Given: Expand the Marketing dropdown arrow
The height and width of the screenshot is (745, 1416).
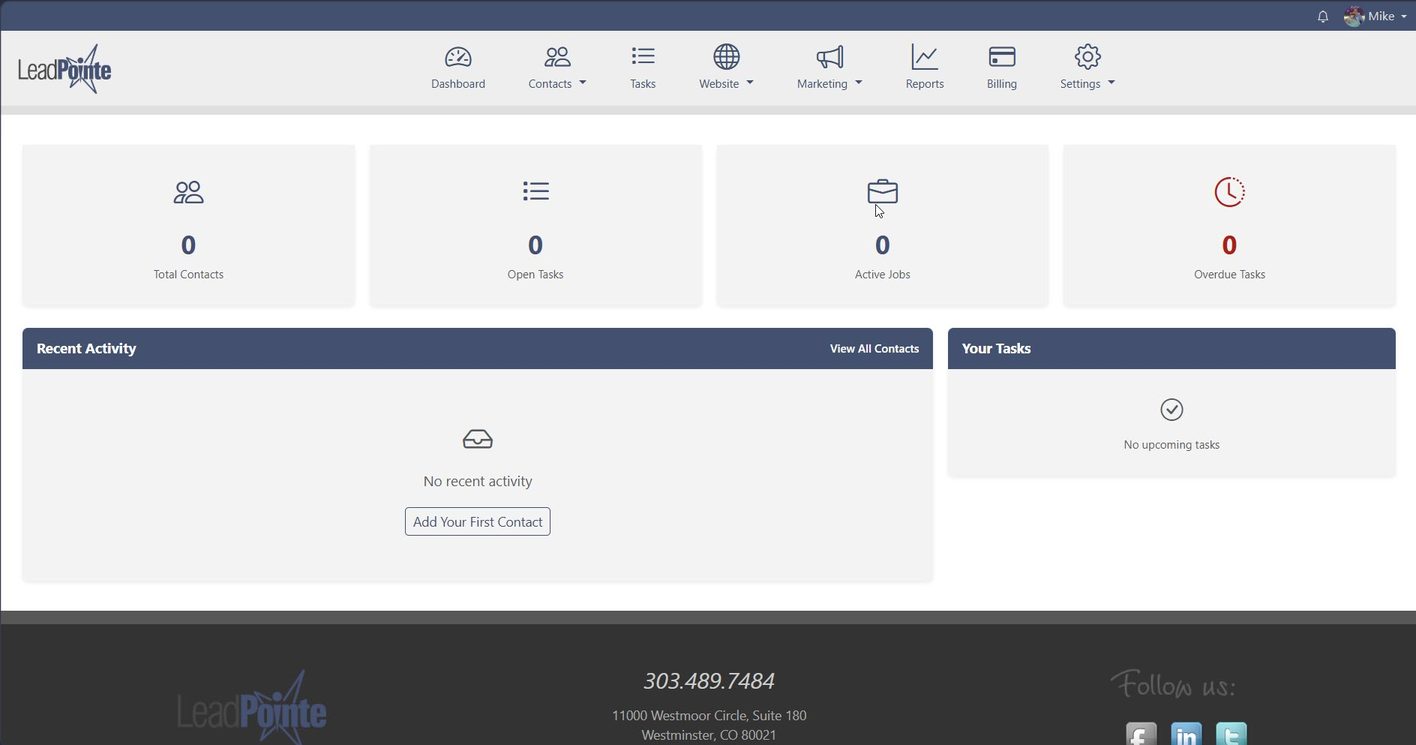Looking at the screenshot, I should click(859, 83).
